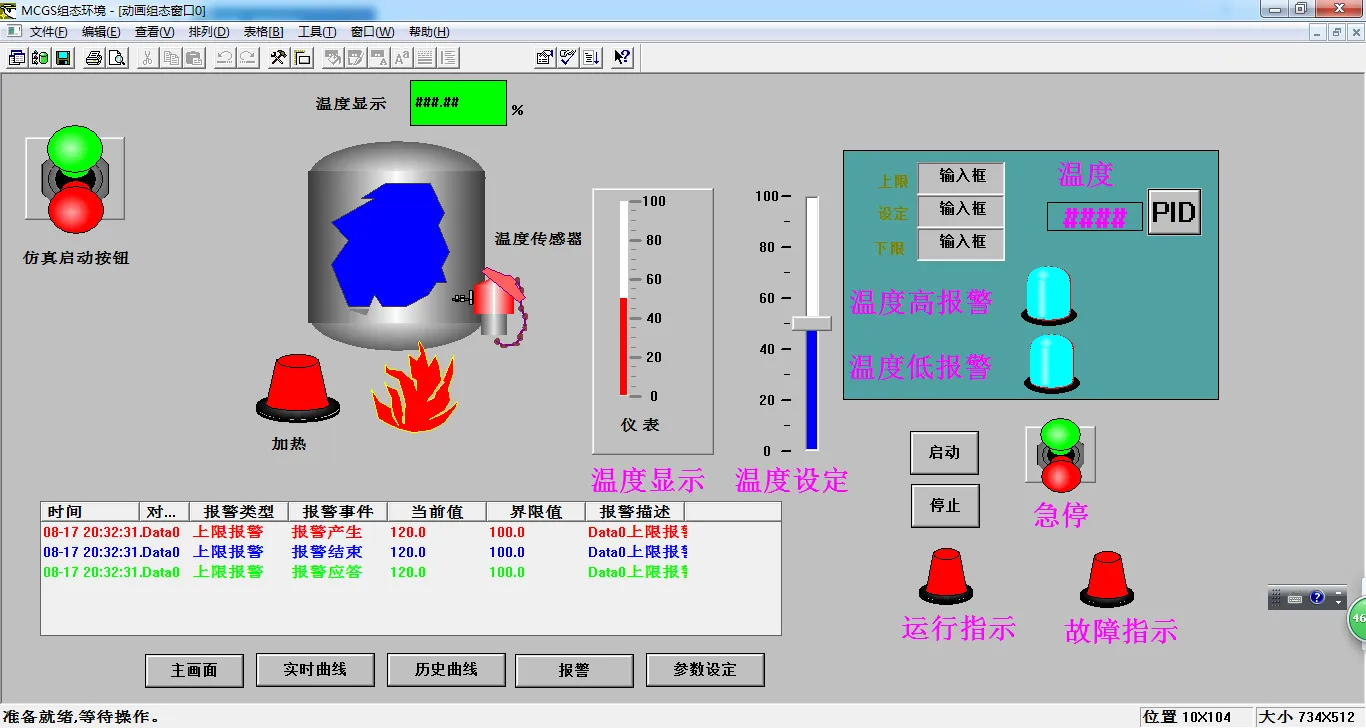Click the Copy toolbar icon
The height and width of the screenshot is (728, 1366).
click(x=171, y=57)
